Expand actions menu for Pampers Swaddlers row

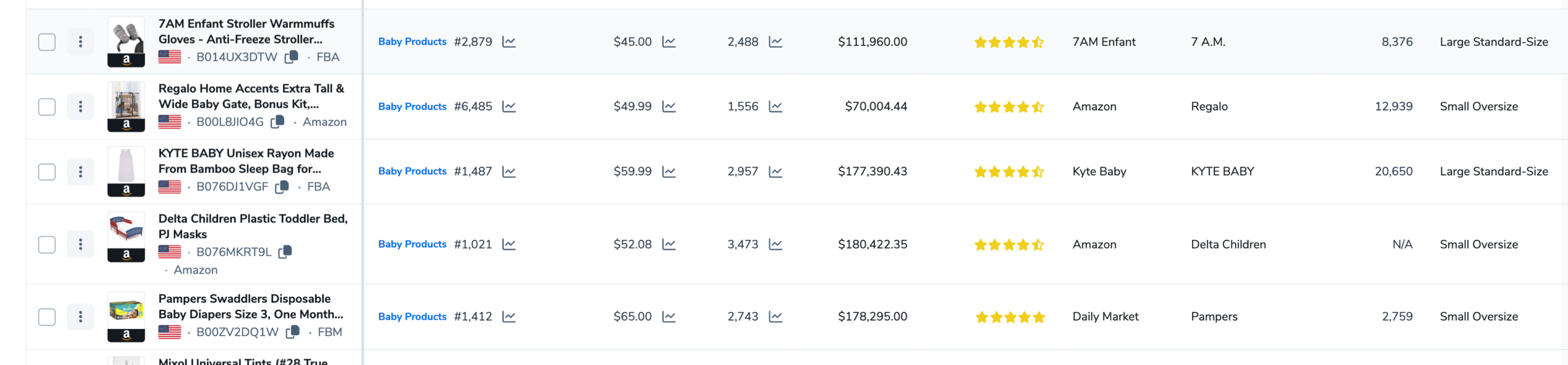tap(80, 317)
